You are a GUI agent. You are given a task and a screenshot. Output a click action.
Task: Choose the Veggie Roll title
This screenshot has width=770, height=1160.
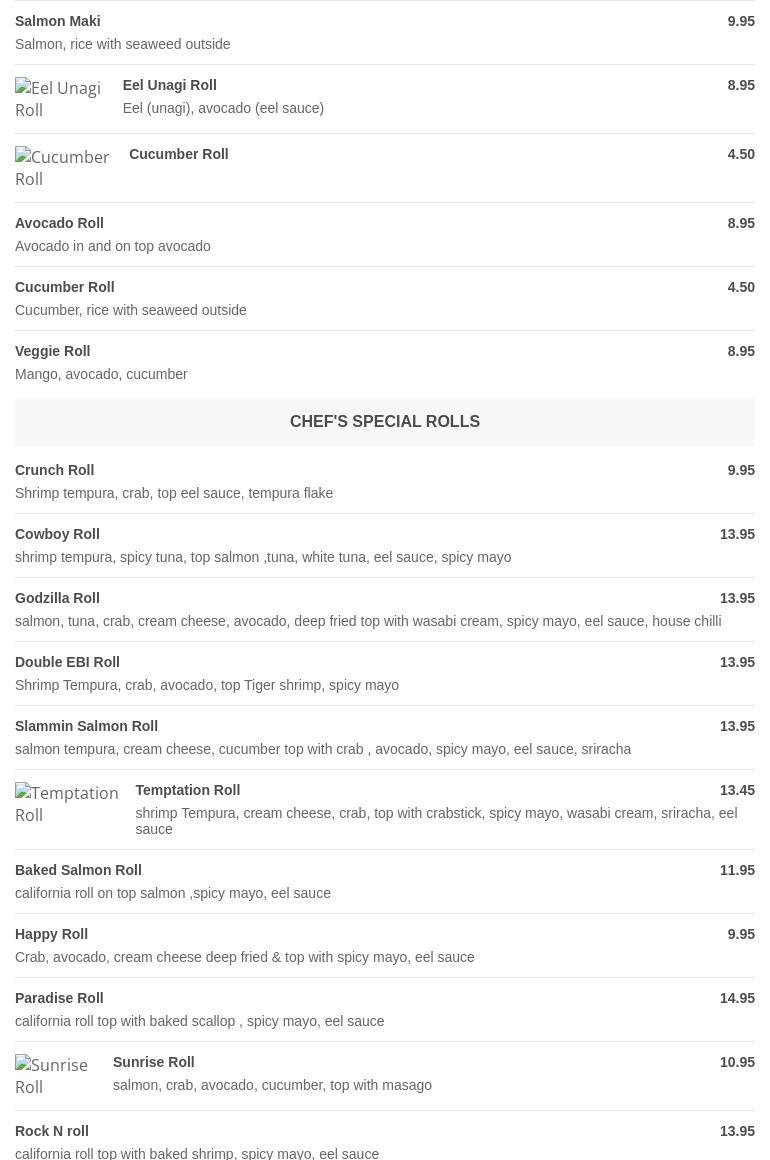[53, 351]
